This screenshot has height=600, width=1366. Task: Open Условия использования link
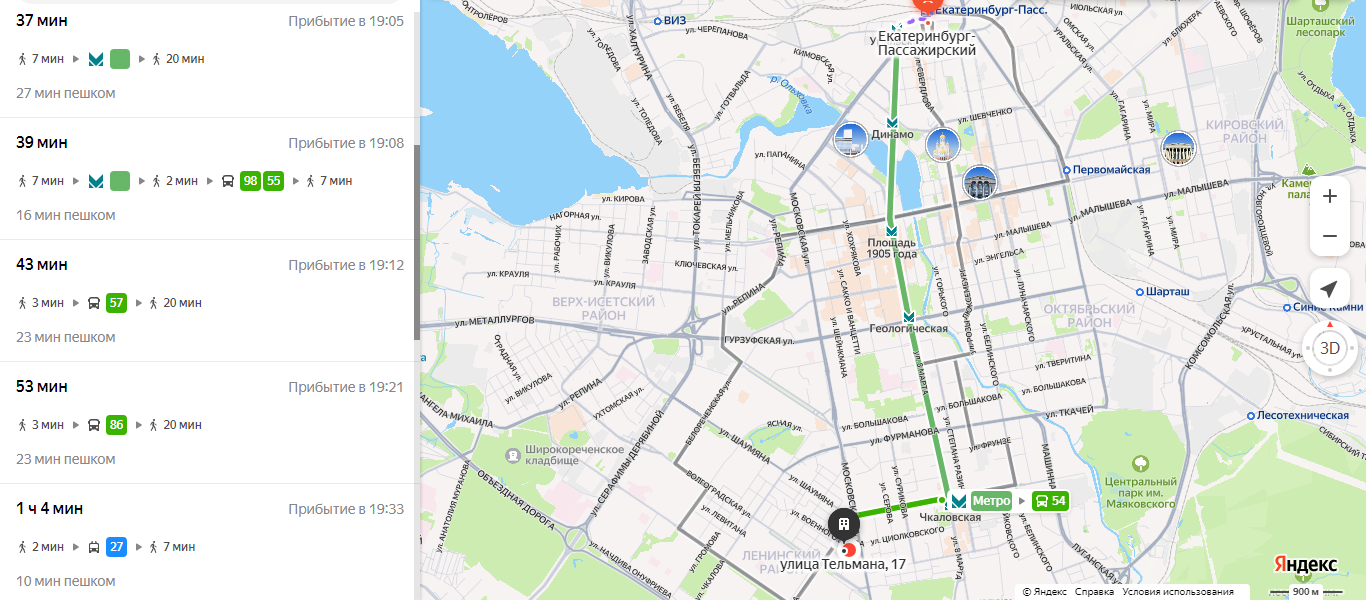(1177, 592)
